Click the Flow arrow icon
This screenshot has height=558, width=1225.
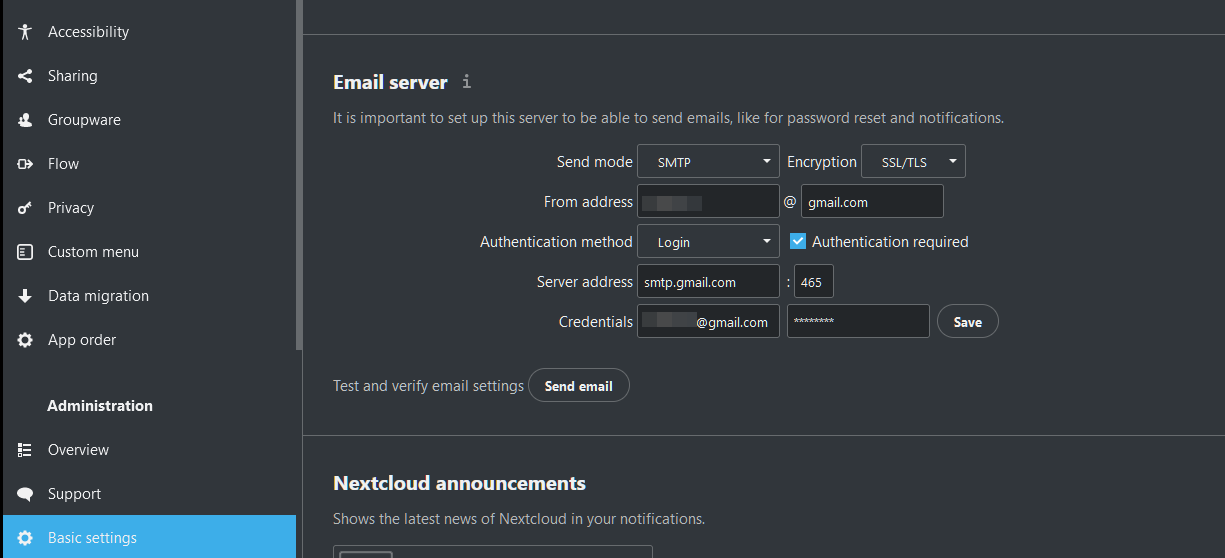coord(25,164)
